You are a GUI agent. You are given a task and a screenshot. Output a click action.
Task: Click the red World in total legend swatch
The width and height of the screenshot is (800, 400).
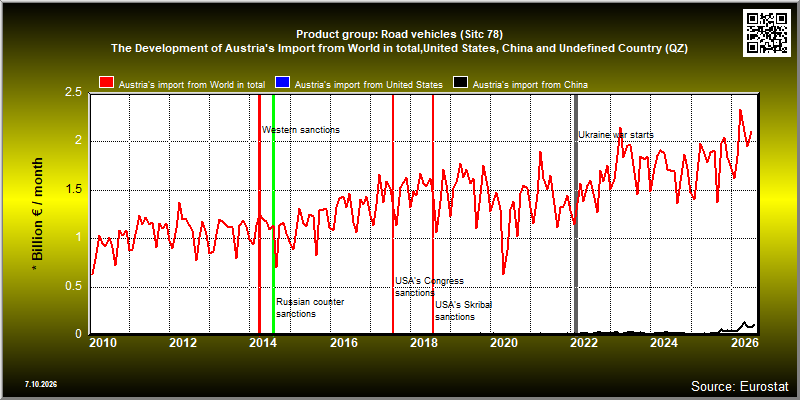tap(107, 84)
